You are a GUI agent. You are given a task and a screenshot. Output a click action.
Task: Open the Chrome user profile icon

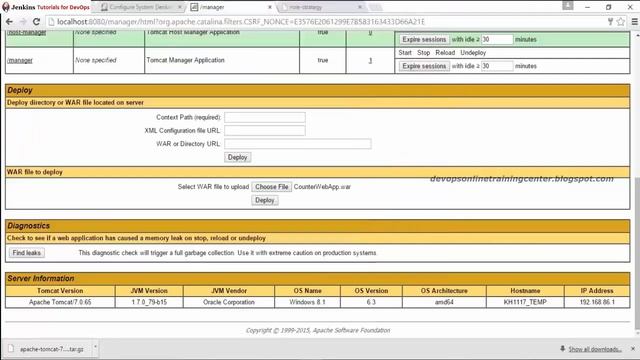(568, 5)
